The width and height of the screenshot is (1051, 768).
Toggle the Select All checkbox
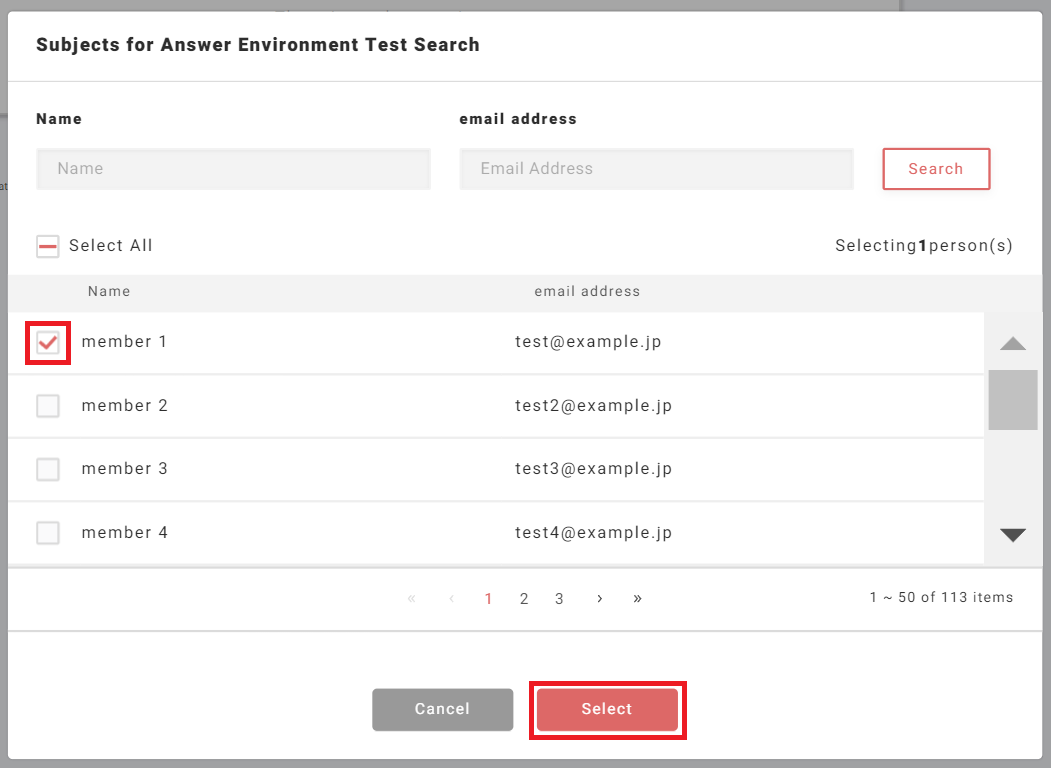point(48,246)
